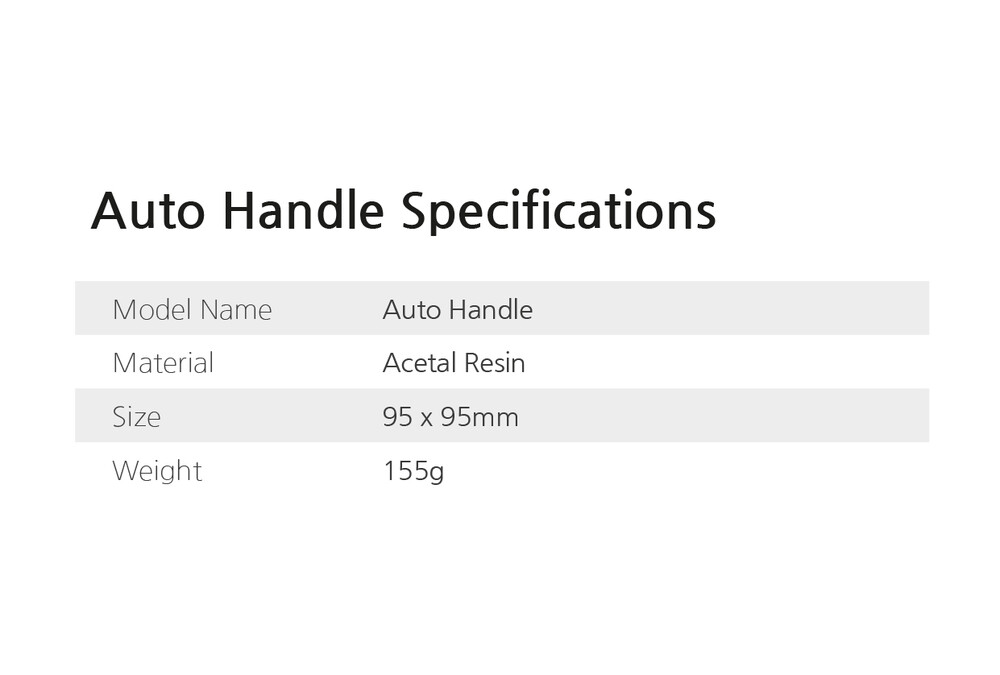Click the first 95 in the Size value

397,417
